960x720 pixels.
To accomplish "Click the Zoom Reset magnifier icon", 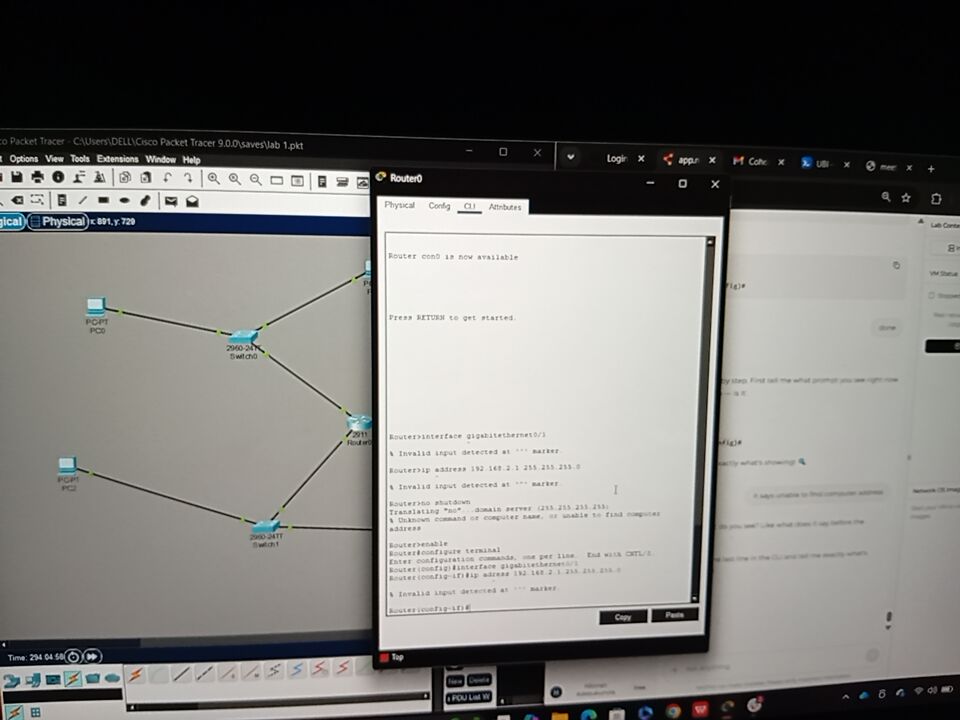I will tap(234, 179).
